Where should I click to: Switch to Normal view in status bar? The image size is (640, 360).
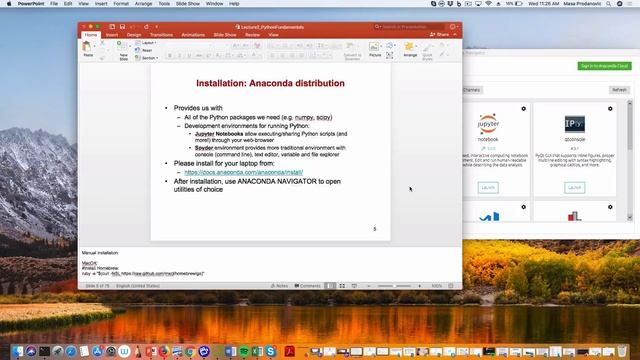pos(330,286)
